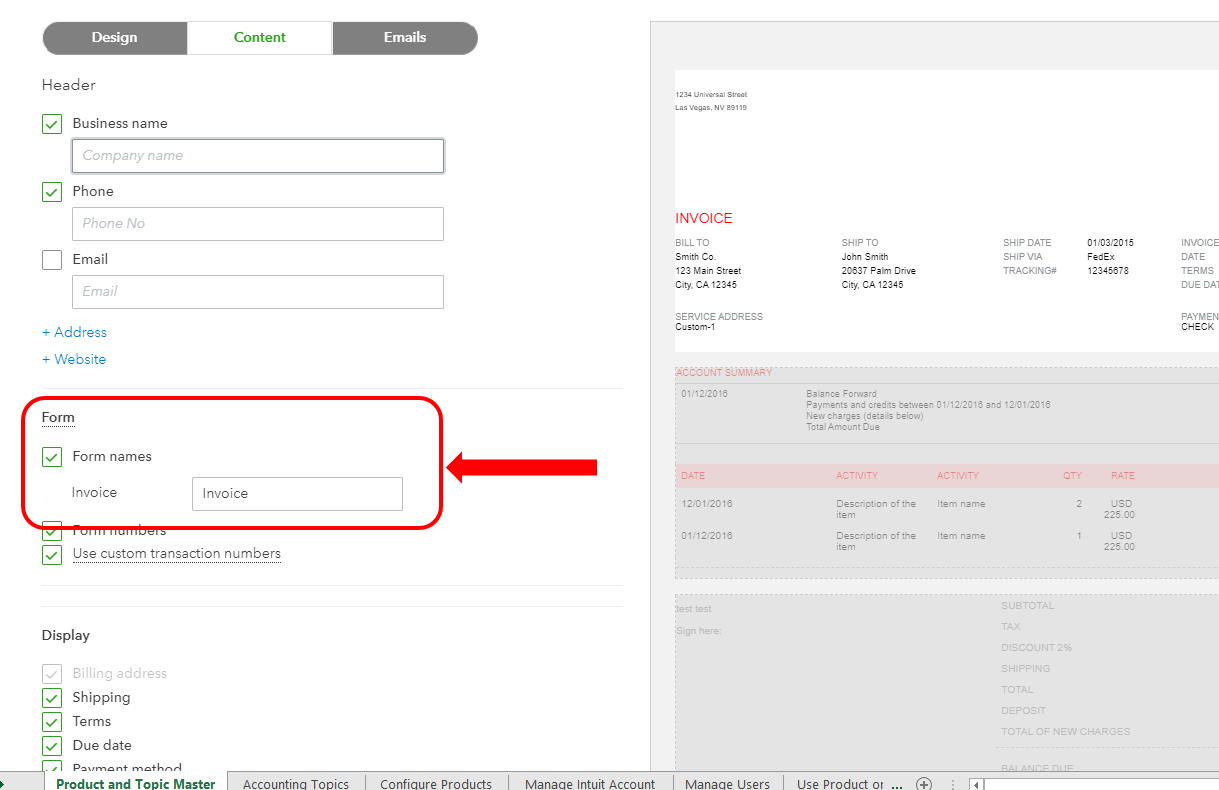Uncheck the Phone checkbox

(x=51, y=191)
